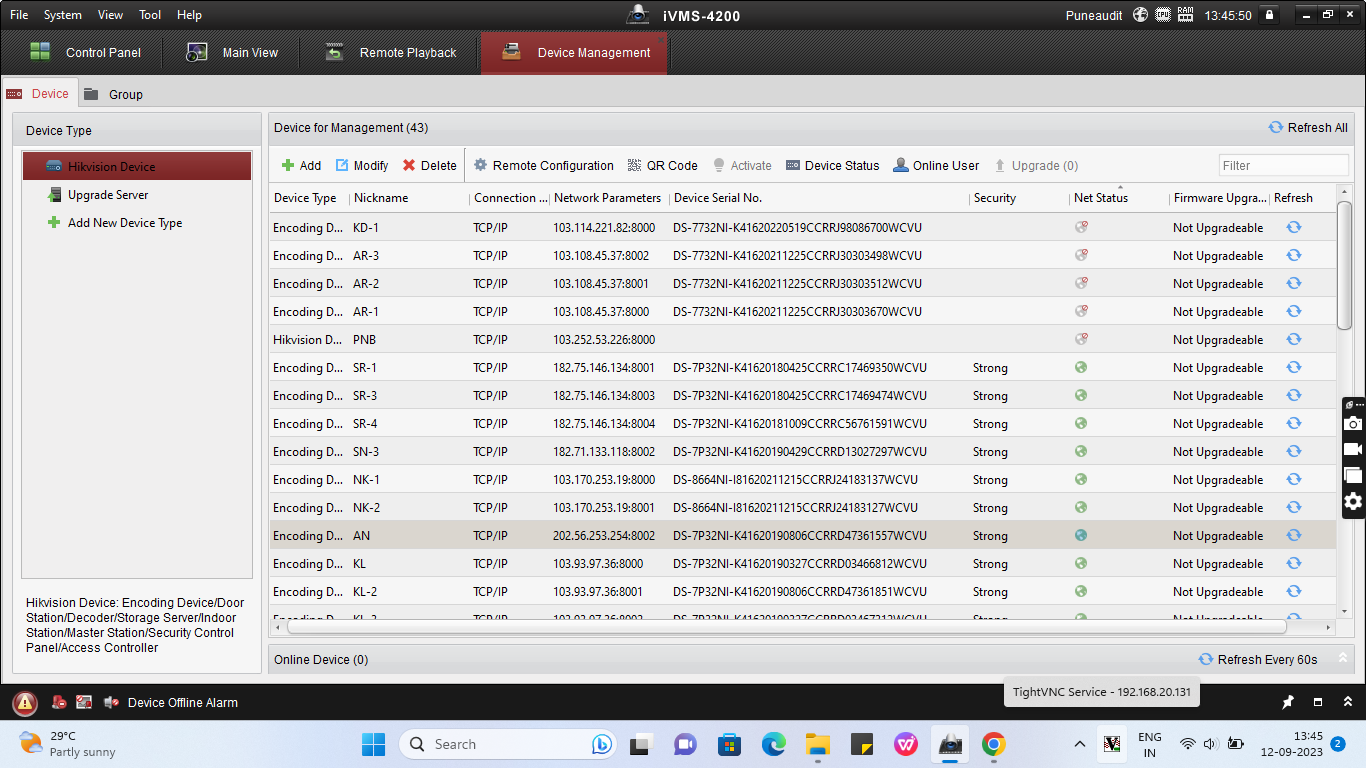Click the device table horizontal scrollbar
Image resolution: width=1366 pixels, height=768 pixels.
pyautogui.click(x=786, y=627)
